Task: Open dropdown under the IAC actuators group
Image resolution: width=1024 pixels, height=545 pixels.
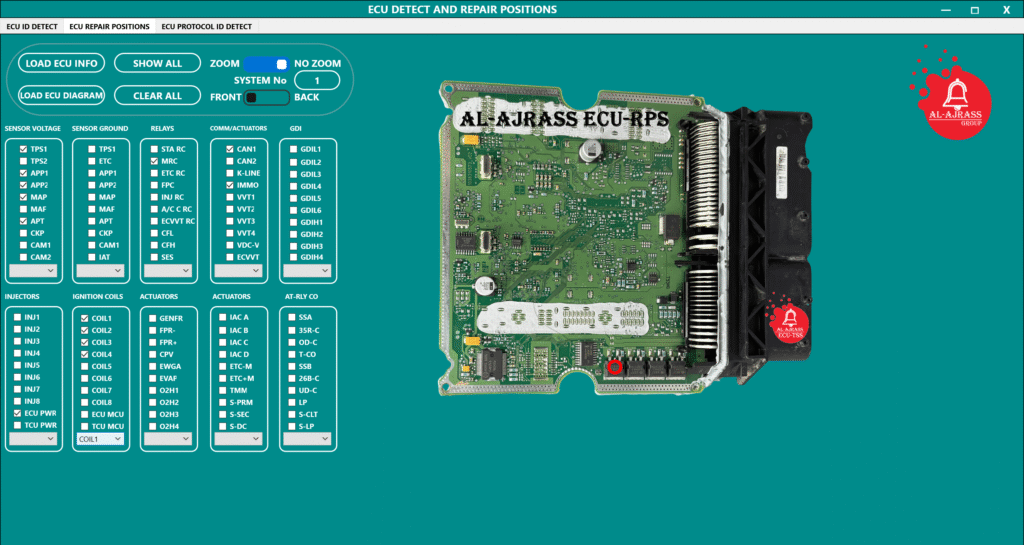Action: (x=238, y=439)
